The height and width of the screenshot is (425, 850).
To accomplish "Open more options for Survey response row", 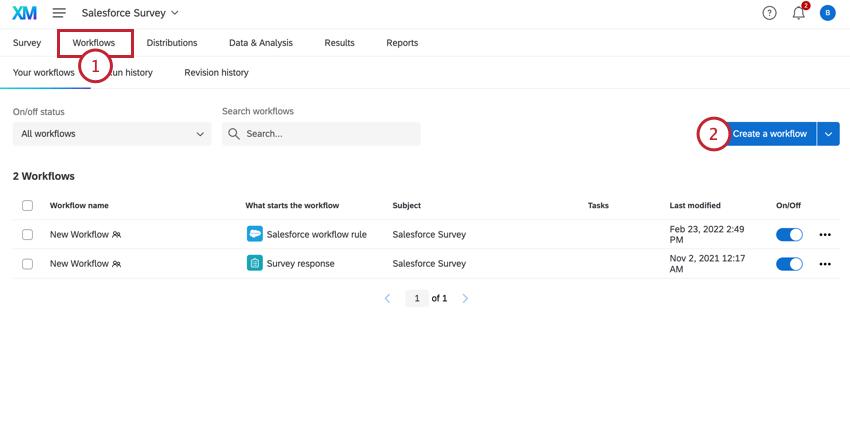I will click(825, 264).
